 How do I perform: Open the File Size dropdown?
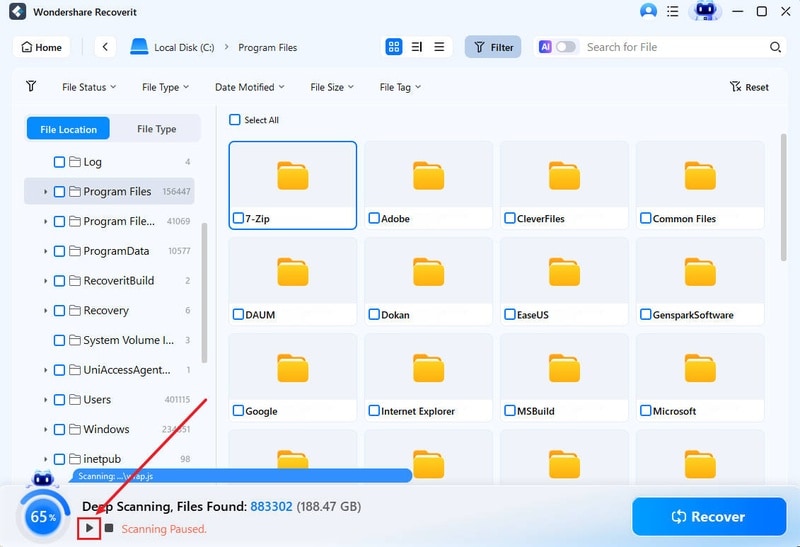(332, 87)
